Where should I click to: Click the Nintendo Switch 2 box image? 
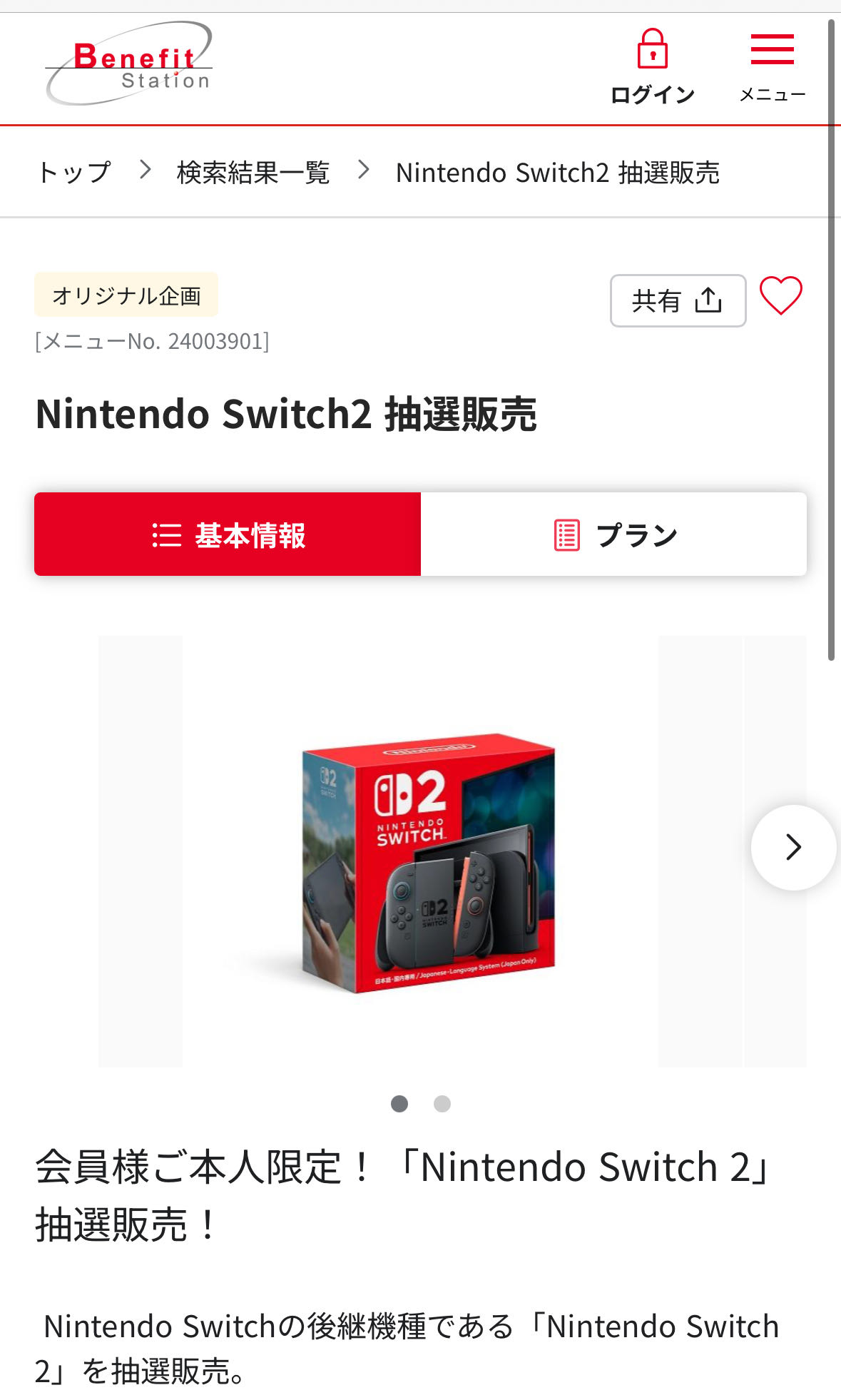428,863
